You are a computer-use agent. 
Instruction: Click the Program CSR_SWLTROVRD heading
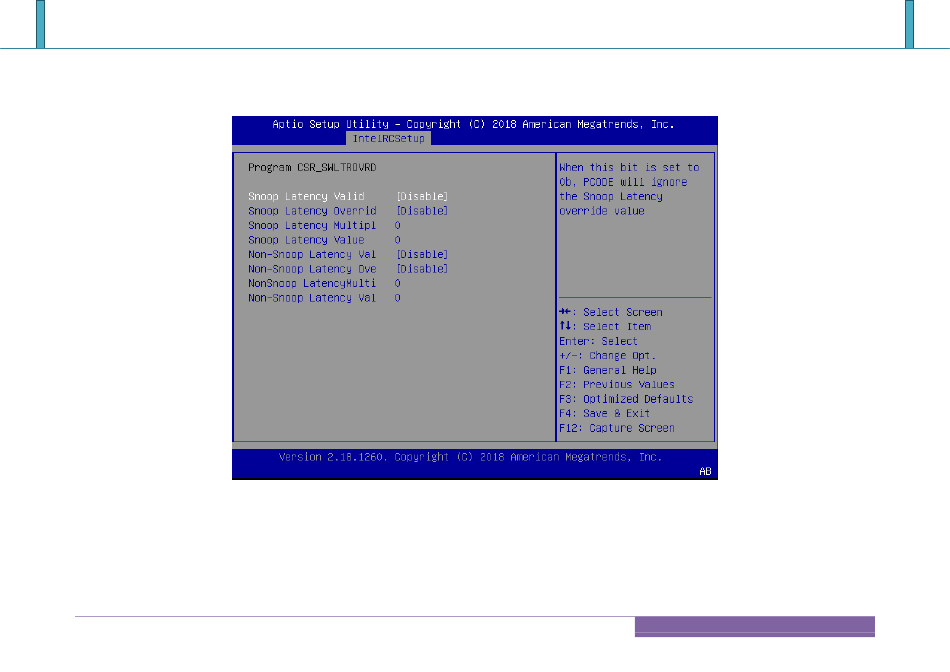point(312,167)
